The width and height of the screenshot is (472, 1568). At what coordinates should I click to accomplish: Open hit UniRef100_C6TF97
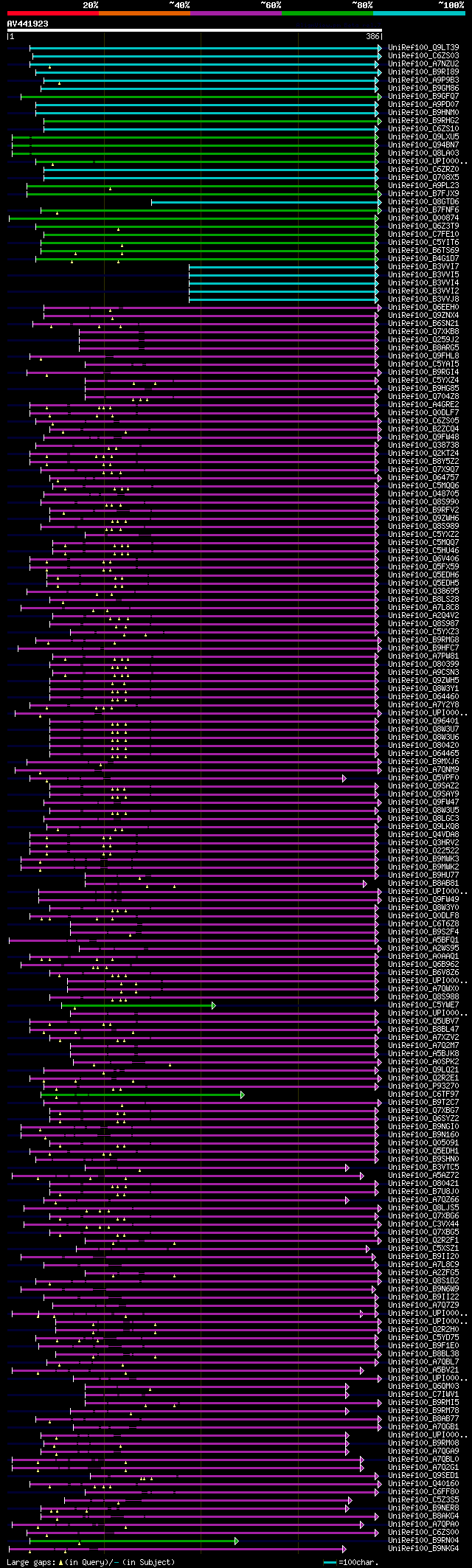coord(423,1095)
